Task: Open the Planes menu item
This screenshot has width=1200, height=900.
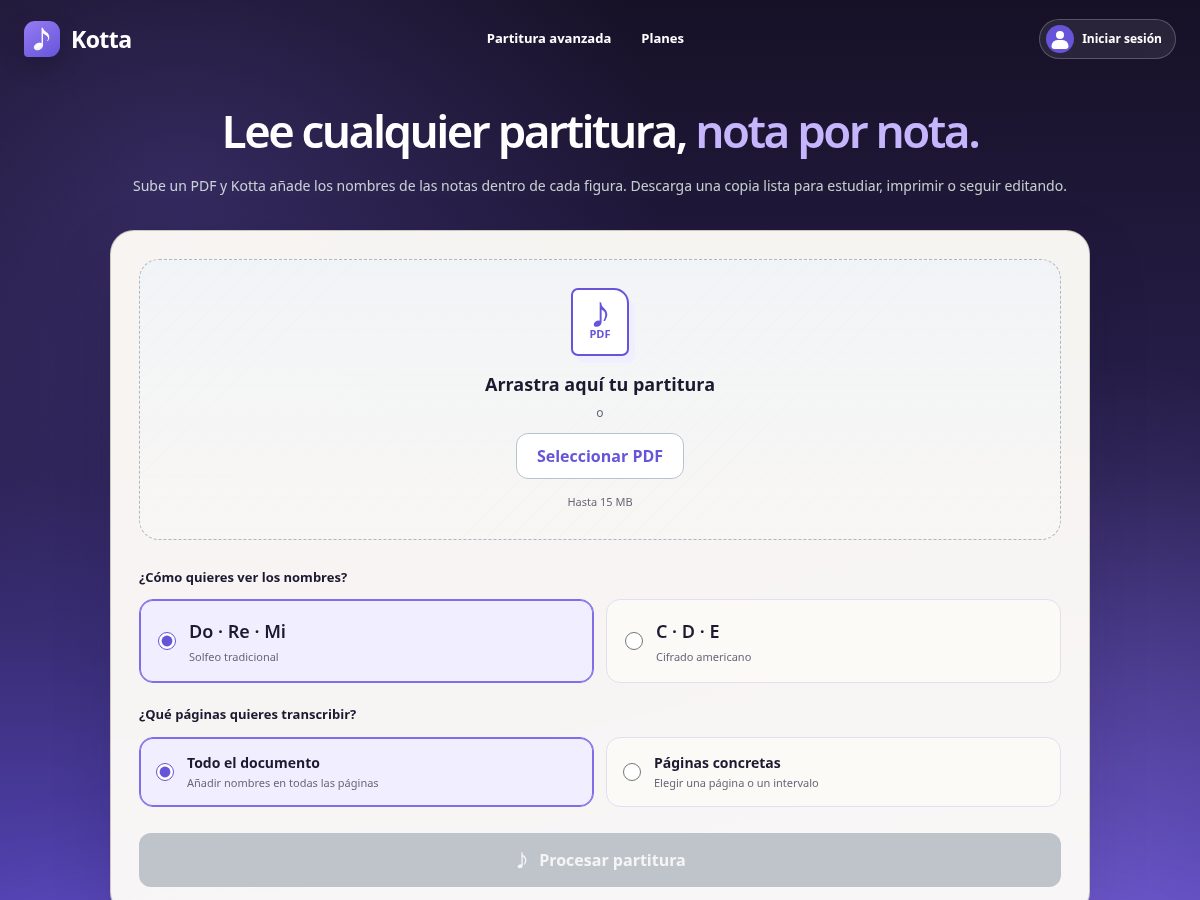Action: (662, 39)
